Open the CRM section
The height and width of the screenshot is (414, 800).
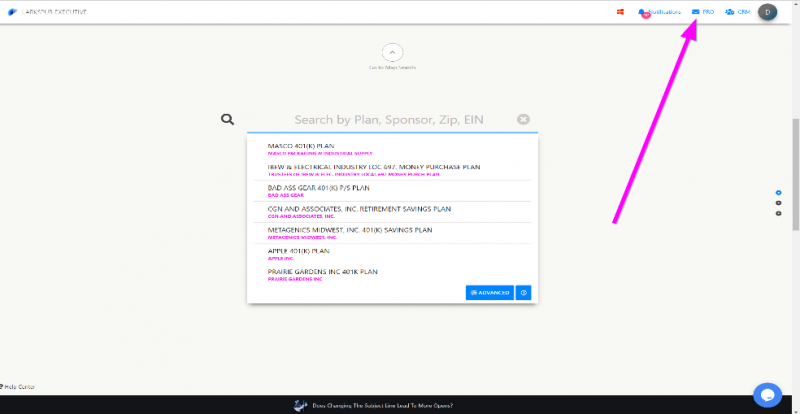click(x=737, y=12)
